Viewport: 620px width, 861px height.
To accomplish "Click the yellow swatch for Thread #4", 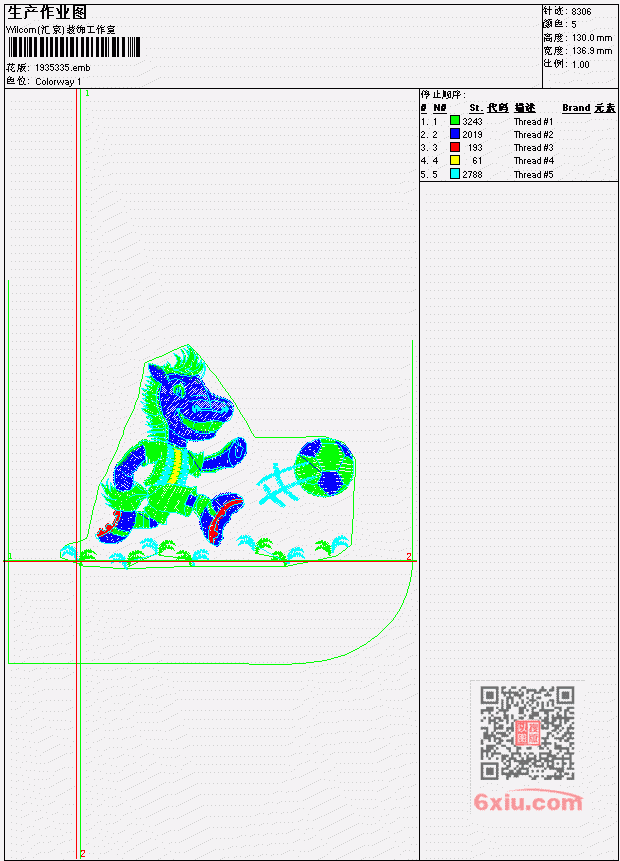I will click(x=455, y=160).
